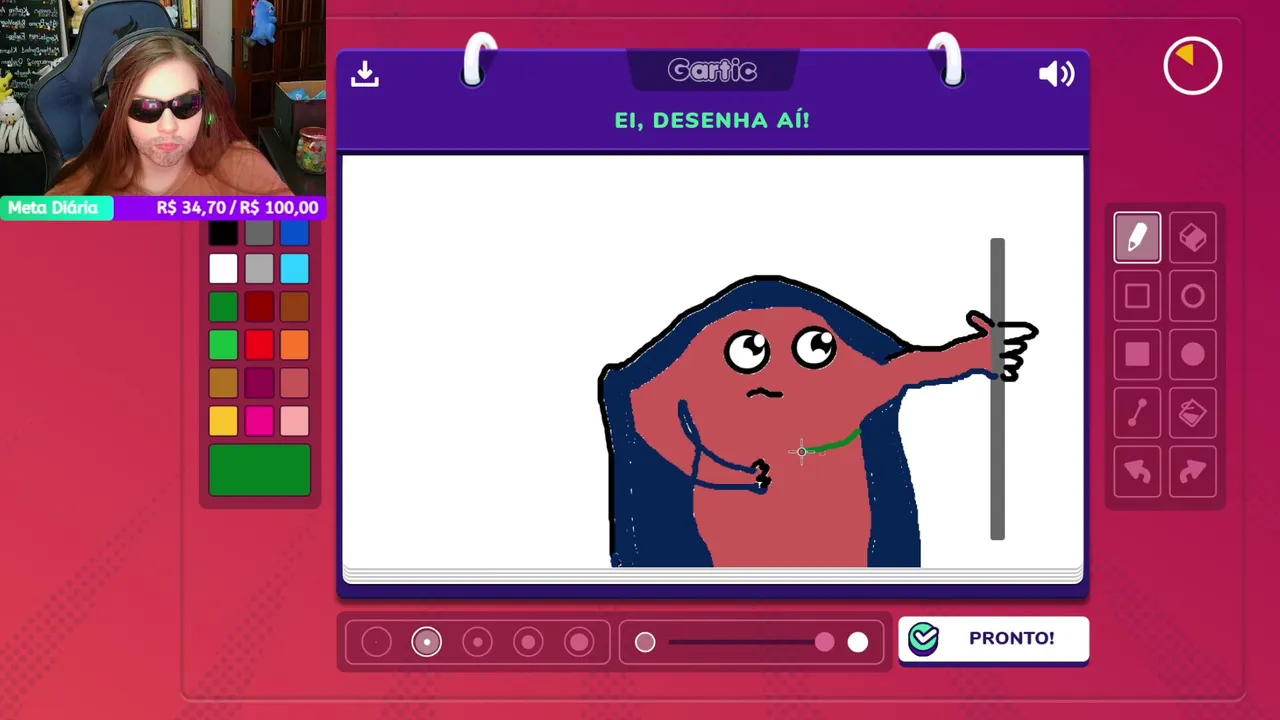This screenshot has height=720, width=1280.
Task: Set full opacity with the white dot
Action: [858, 642]
